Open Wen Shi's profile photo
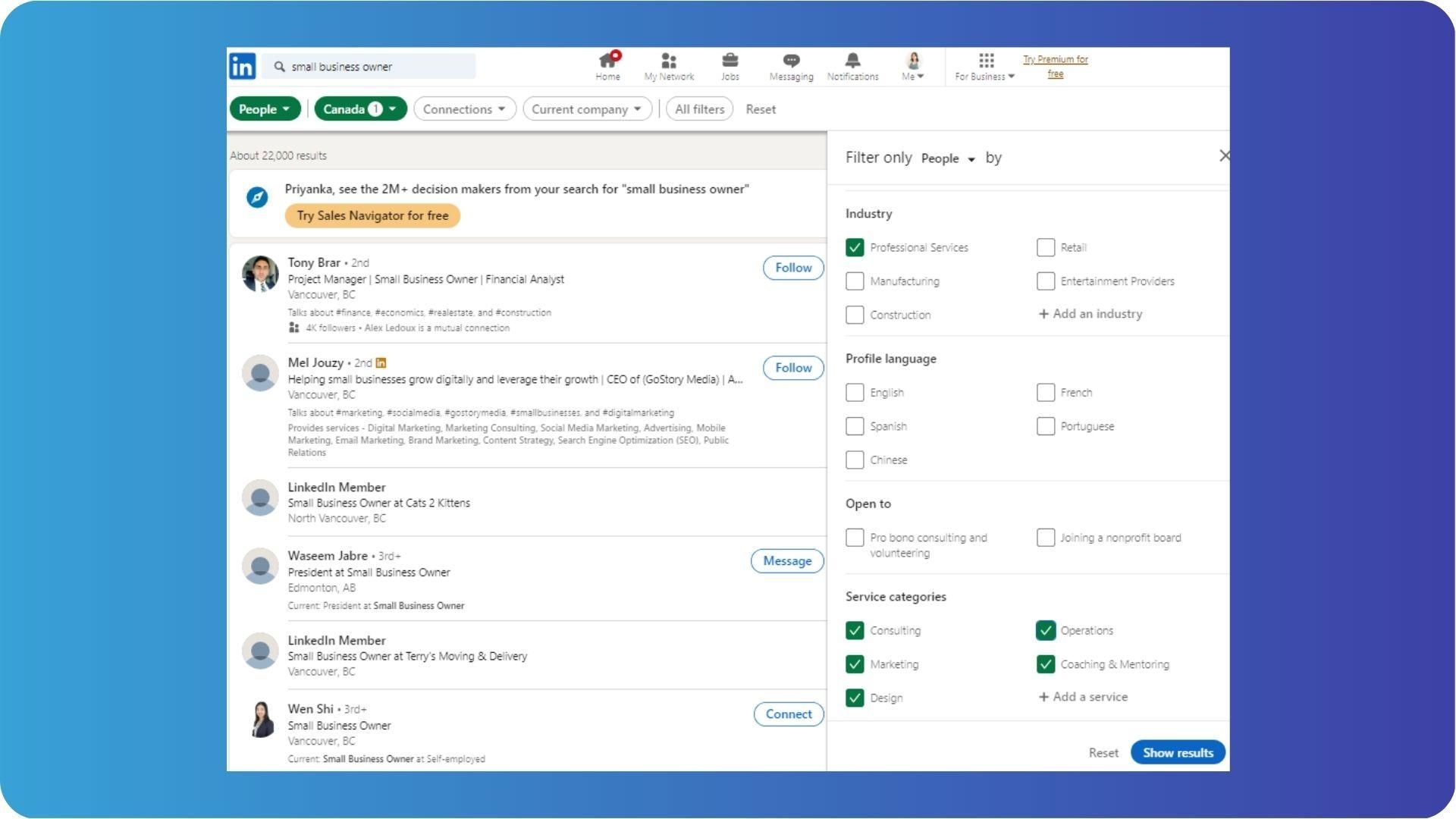 click(x=262, y=720)
